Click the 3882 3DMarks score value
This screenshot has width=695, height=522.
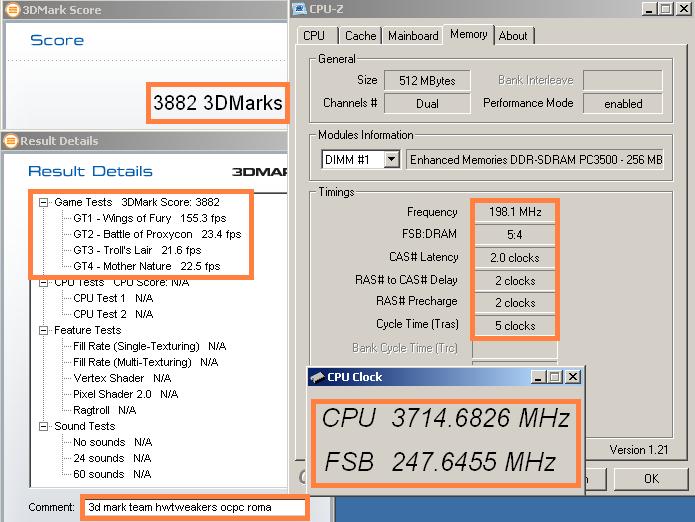(x=218, y=103)
